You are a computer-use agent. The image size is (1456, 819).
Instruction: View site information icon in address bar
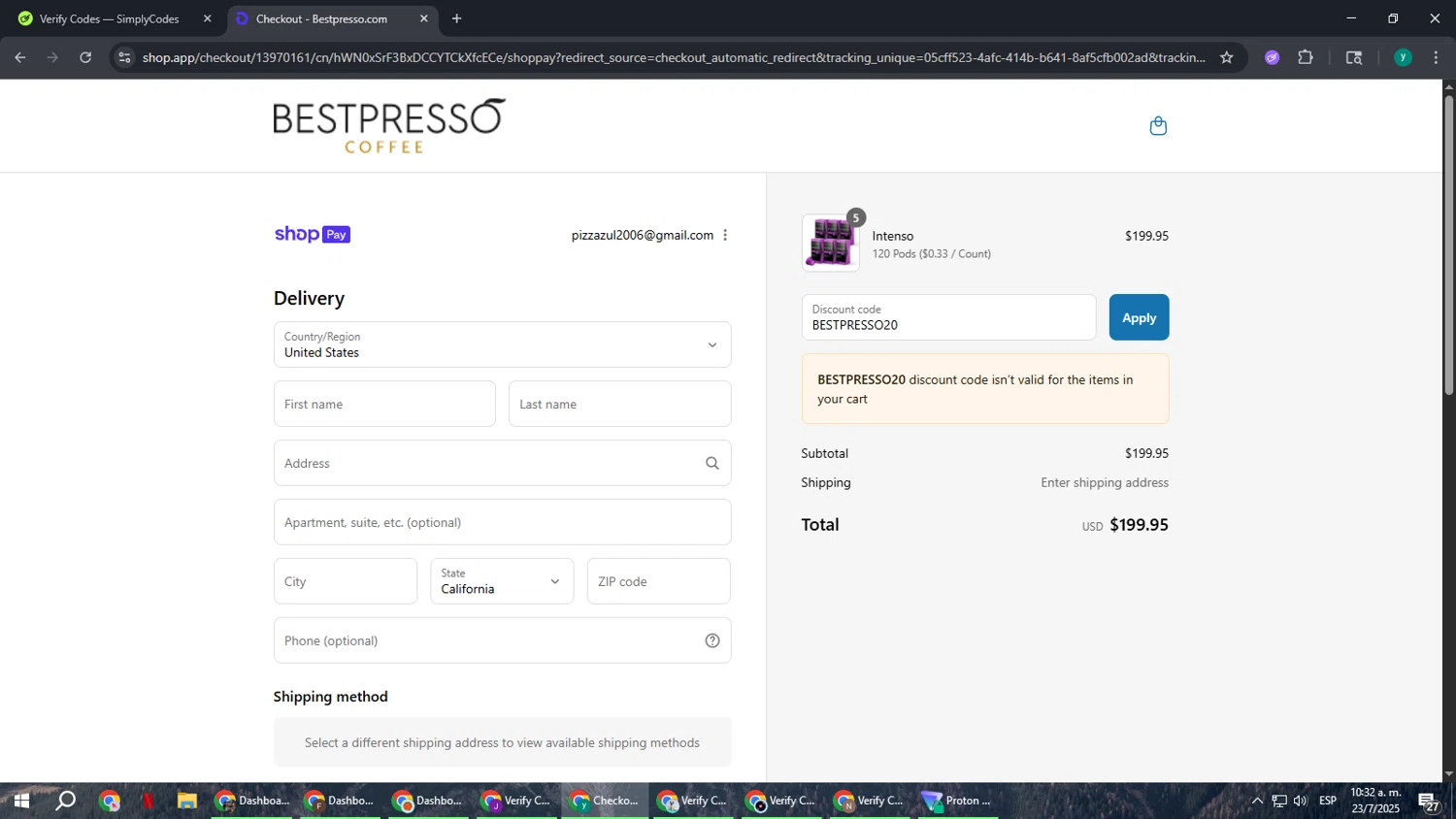click(x=123, y=57)
